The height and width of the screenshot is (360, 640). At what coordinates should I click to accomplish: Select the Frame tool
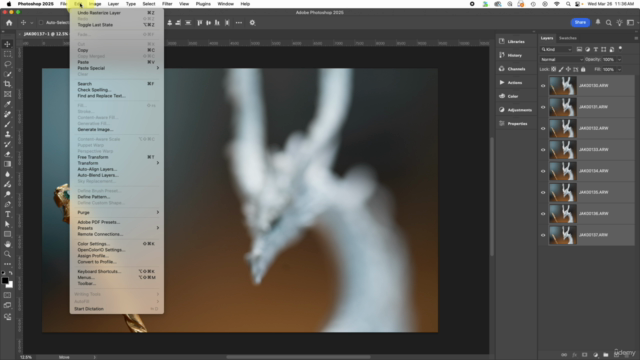point(7,94)
